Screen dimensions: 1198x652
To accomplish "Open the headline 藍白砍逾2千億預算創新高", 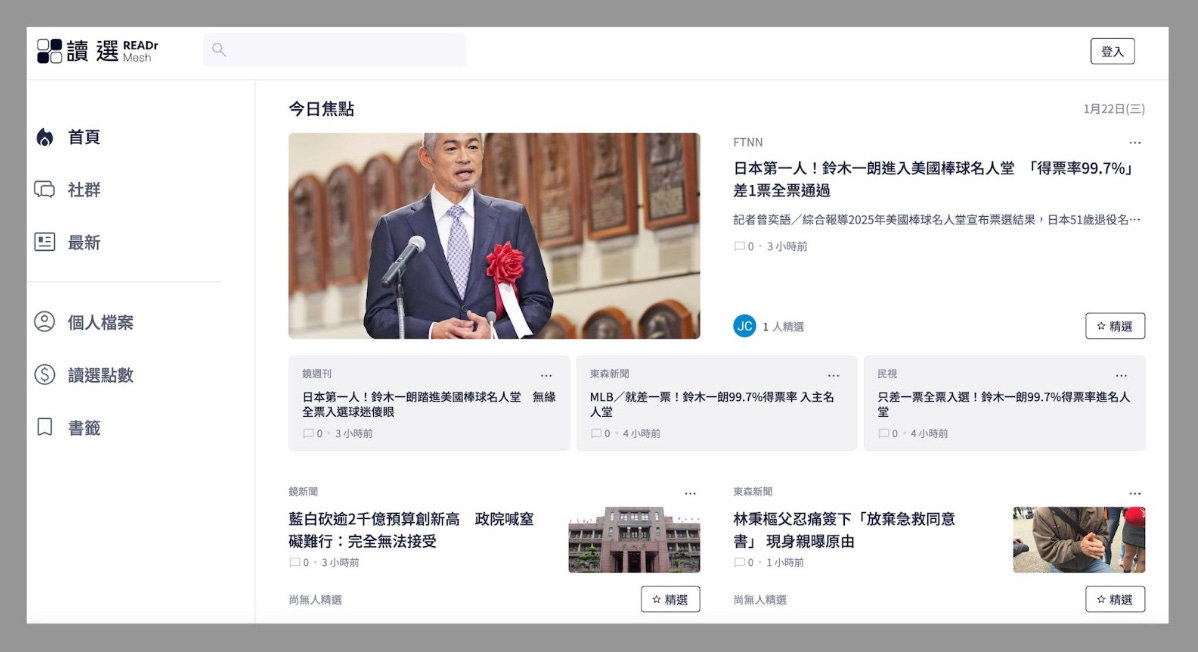I will (x=411, y=530).
